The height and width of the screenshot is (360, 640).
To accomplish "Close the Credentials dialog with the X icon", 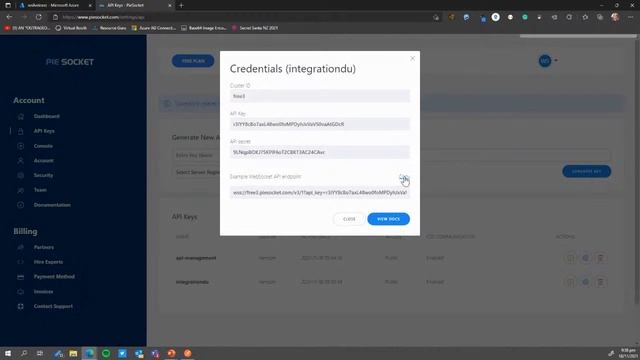I will (x=412, y=58).
